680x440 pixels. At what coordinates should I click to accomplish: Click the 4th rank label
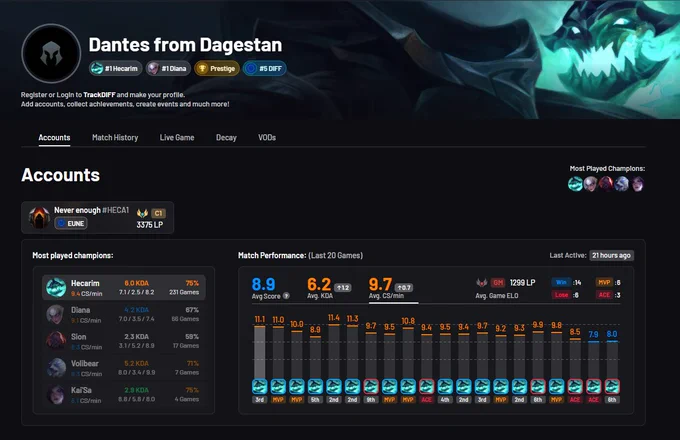tap(445, 400)
